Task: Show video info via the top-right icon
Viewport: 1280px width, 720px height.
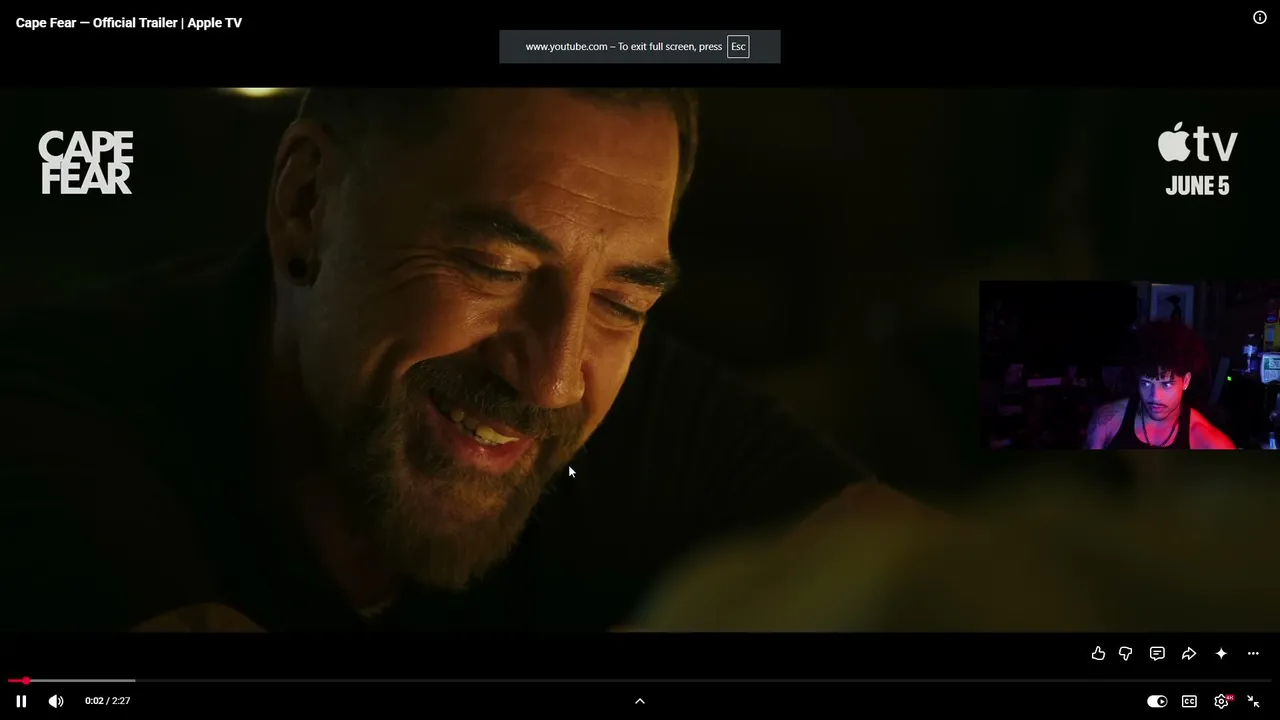Action: (x=1260, y=17)
